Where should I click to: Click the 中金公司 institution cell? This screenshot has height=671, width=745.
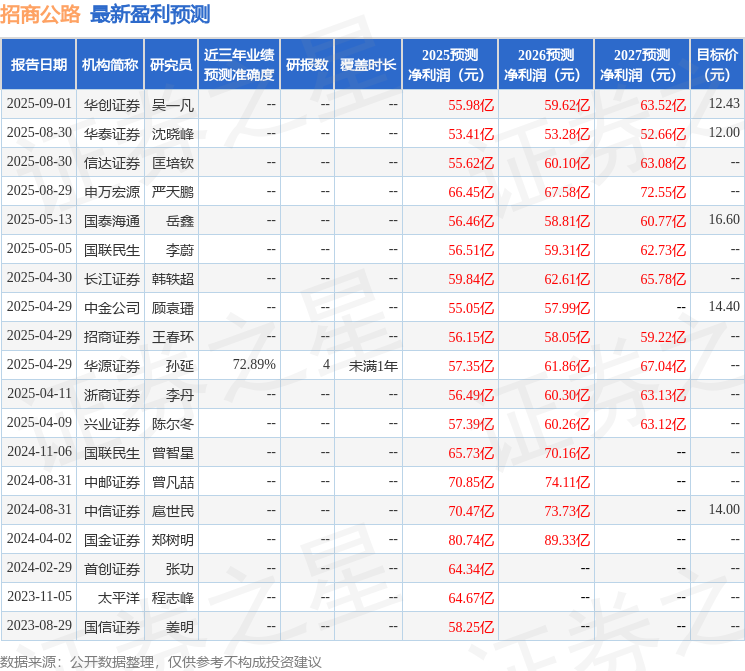click(x=112, y=307)
